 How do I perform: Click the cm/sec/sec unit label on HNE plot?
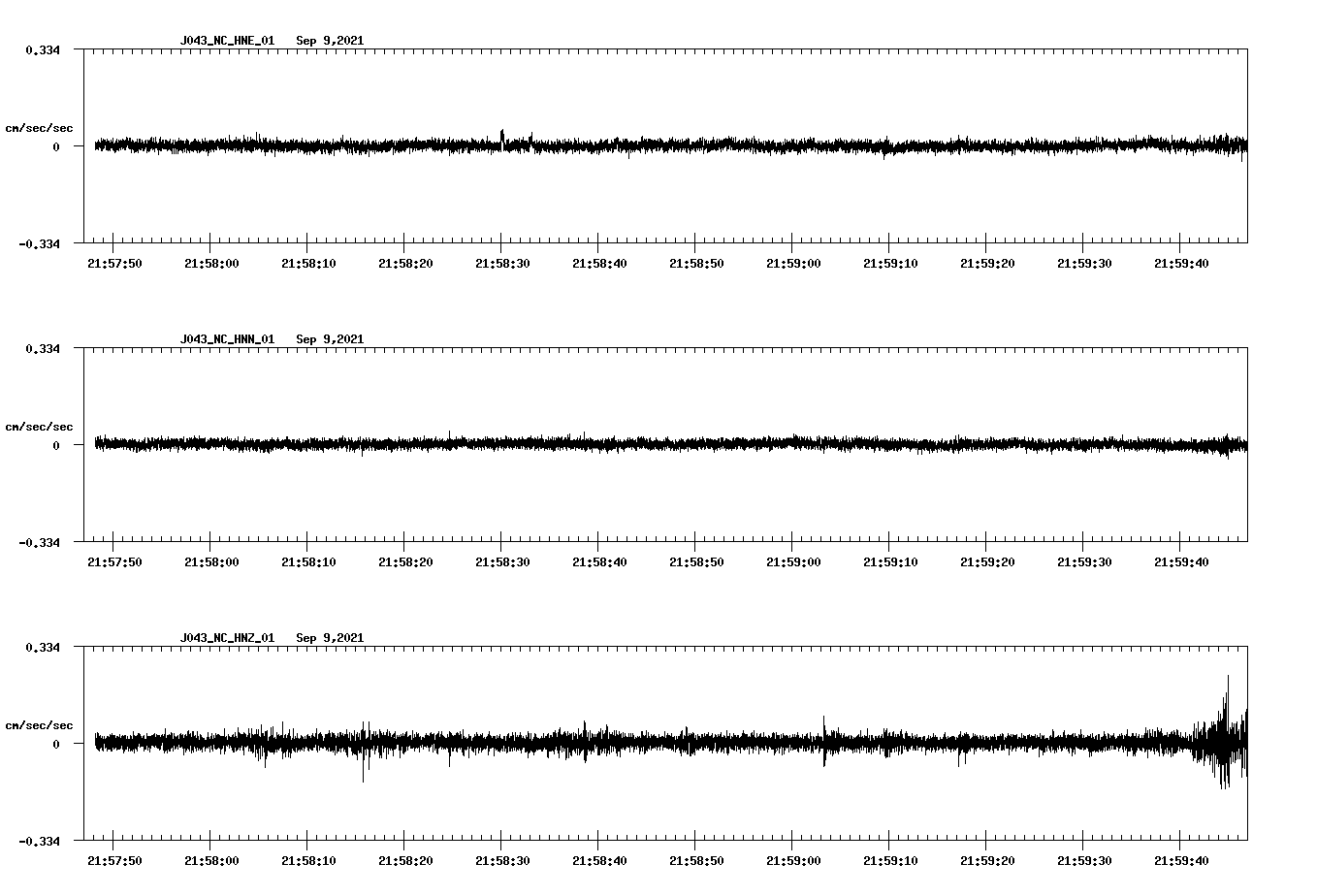tap(39, 129)
